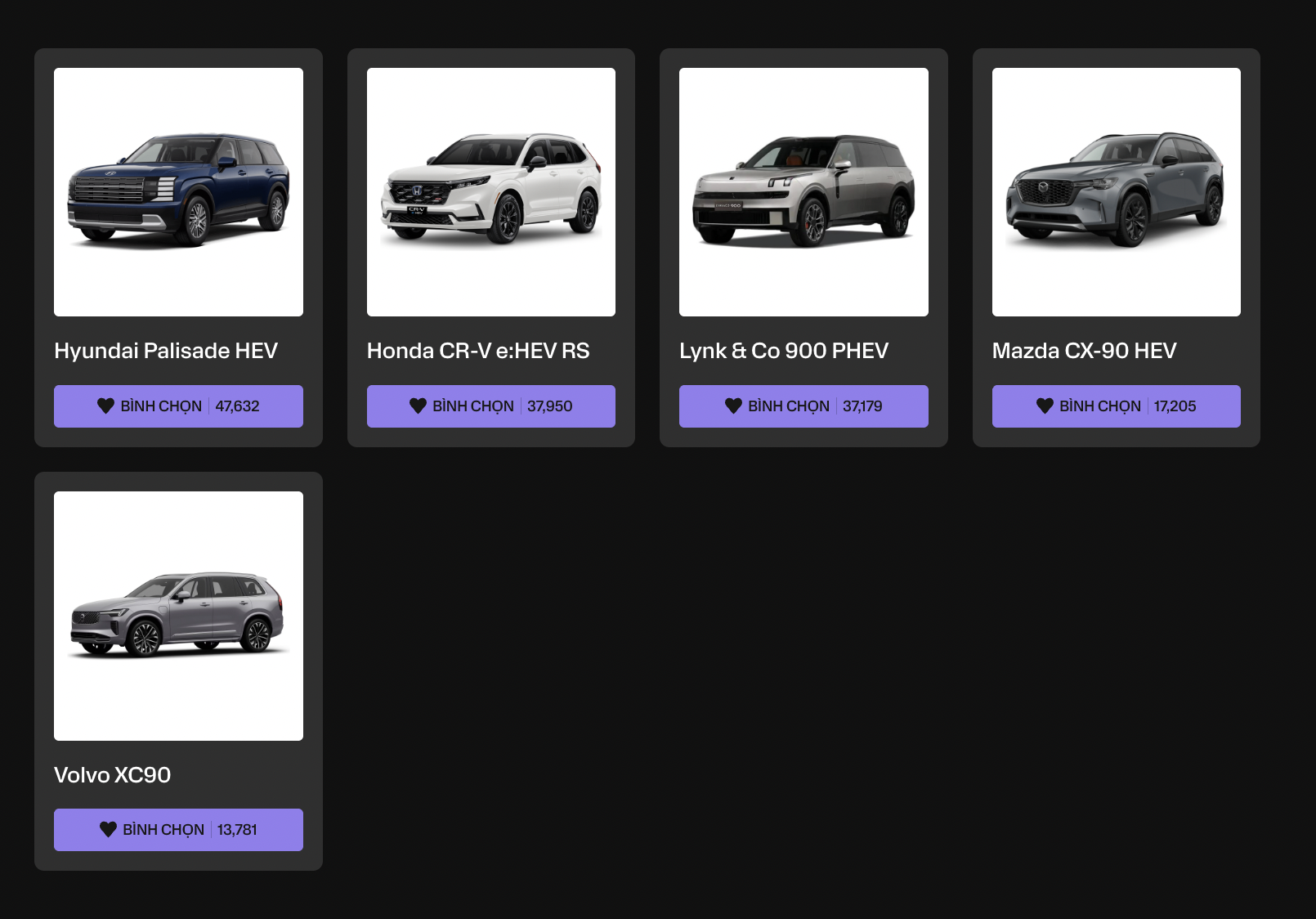Open the grey Mazda CX-90 photo

pyautogui.click(x=1117, y=192)
